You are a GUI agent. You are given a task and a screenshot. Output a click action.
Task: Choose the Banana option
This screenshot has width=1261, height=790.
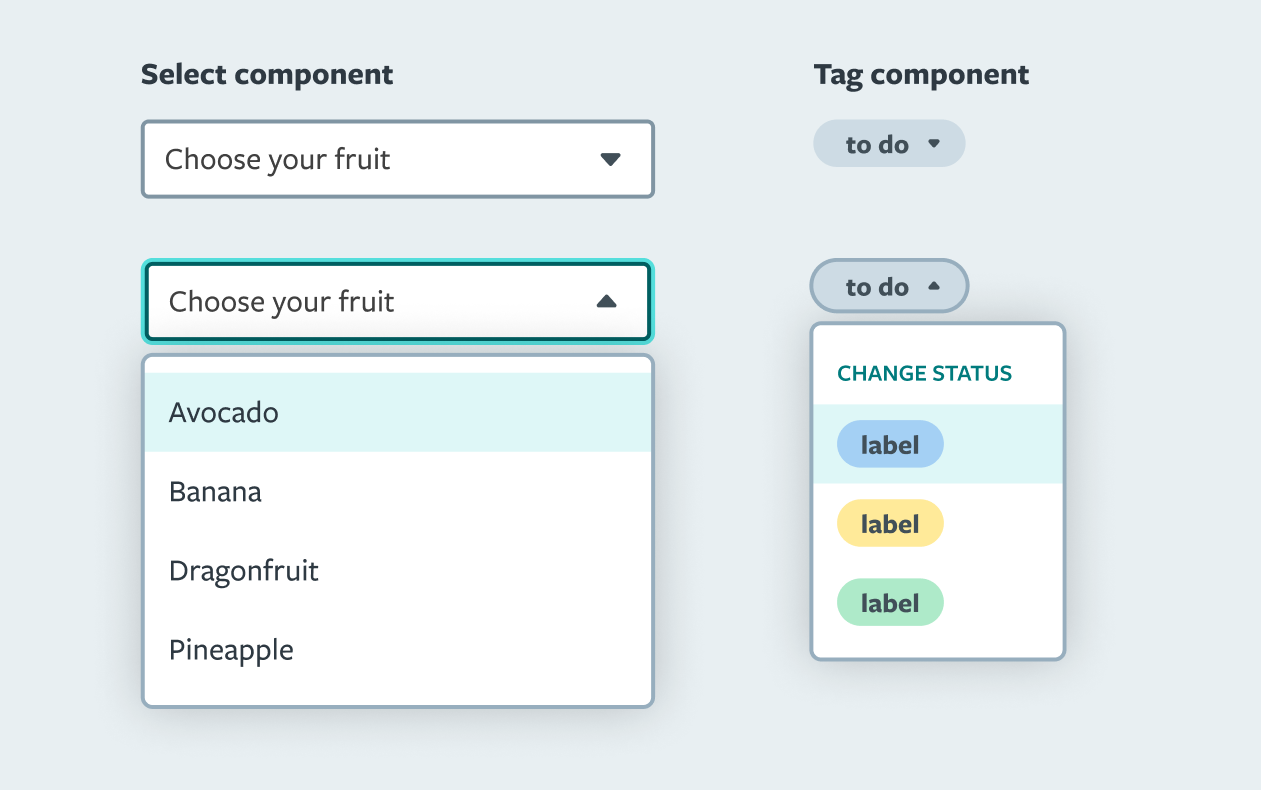[215, 492]
